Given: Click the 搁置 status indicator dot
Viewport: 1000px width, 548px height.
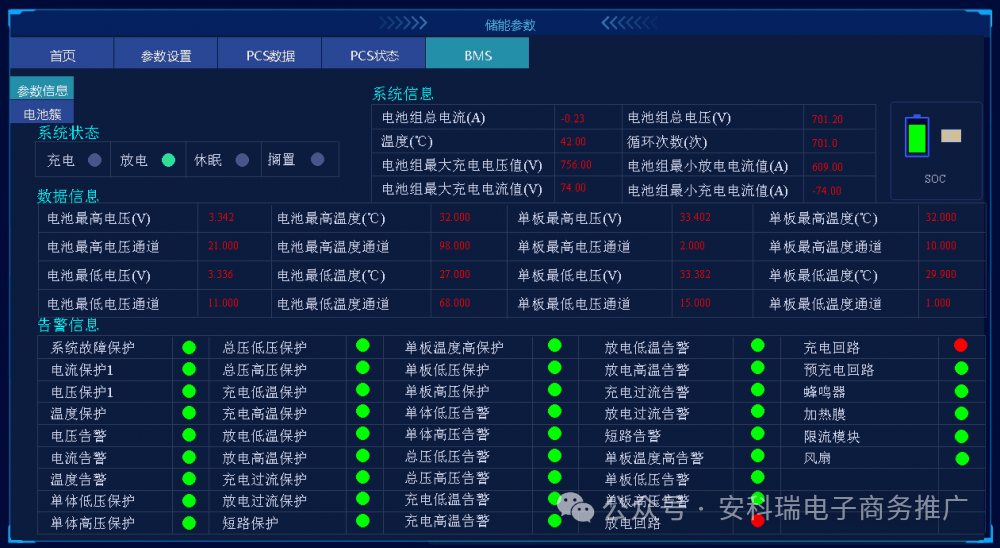Looking at the screenshot, I should (x=318, y=159).
